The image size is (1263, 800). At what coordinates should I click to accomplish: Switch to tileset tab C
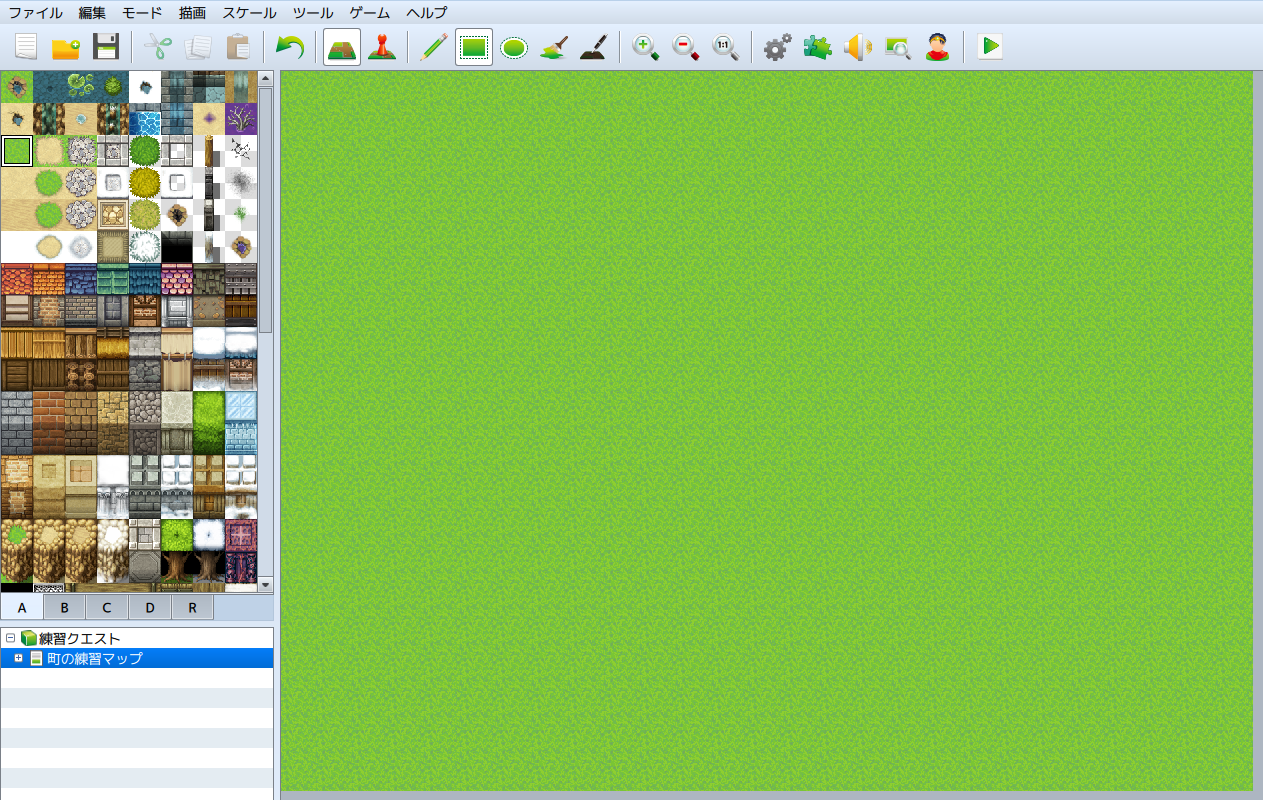[x=107, y=607]
